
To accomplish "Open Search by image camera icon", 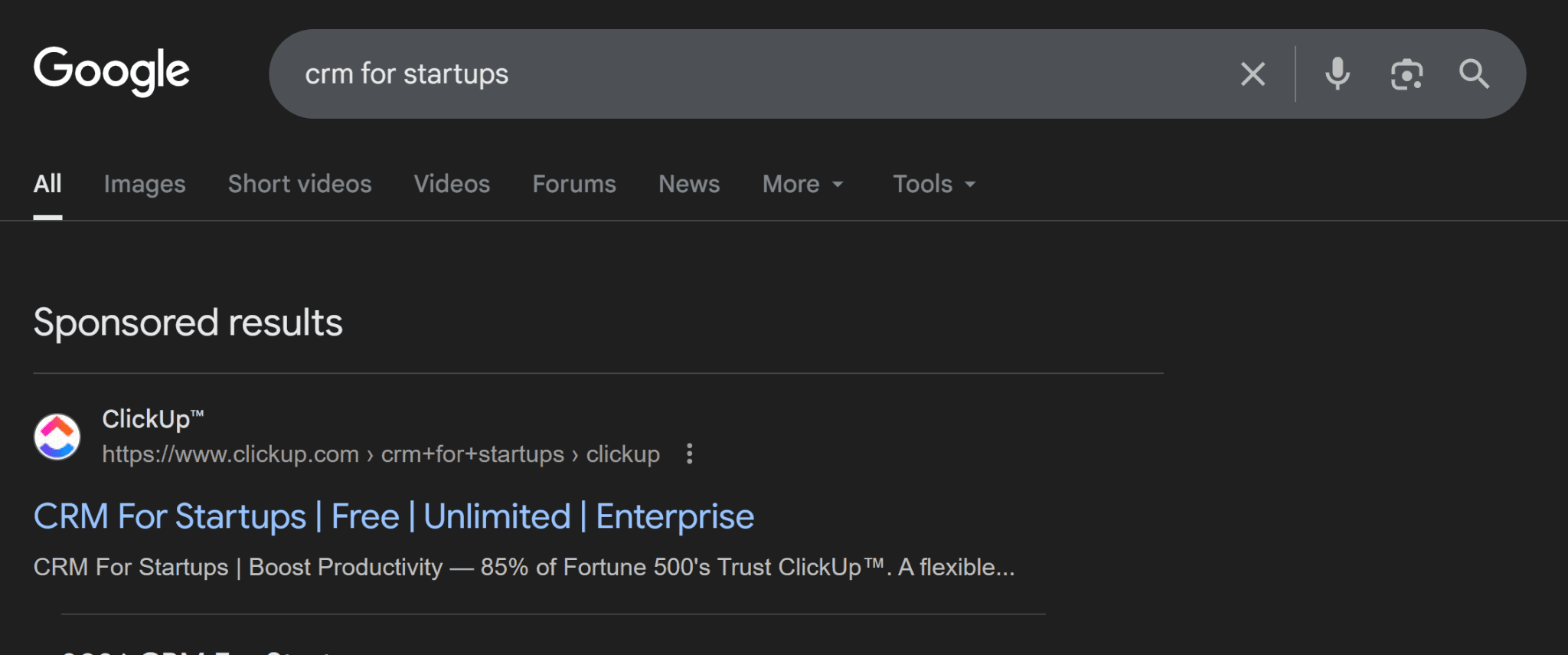I will 1406,74.
